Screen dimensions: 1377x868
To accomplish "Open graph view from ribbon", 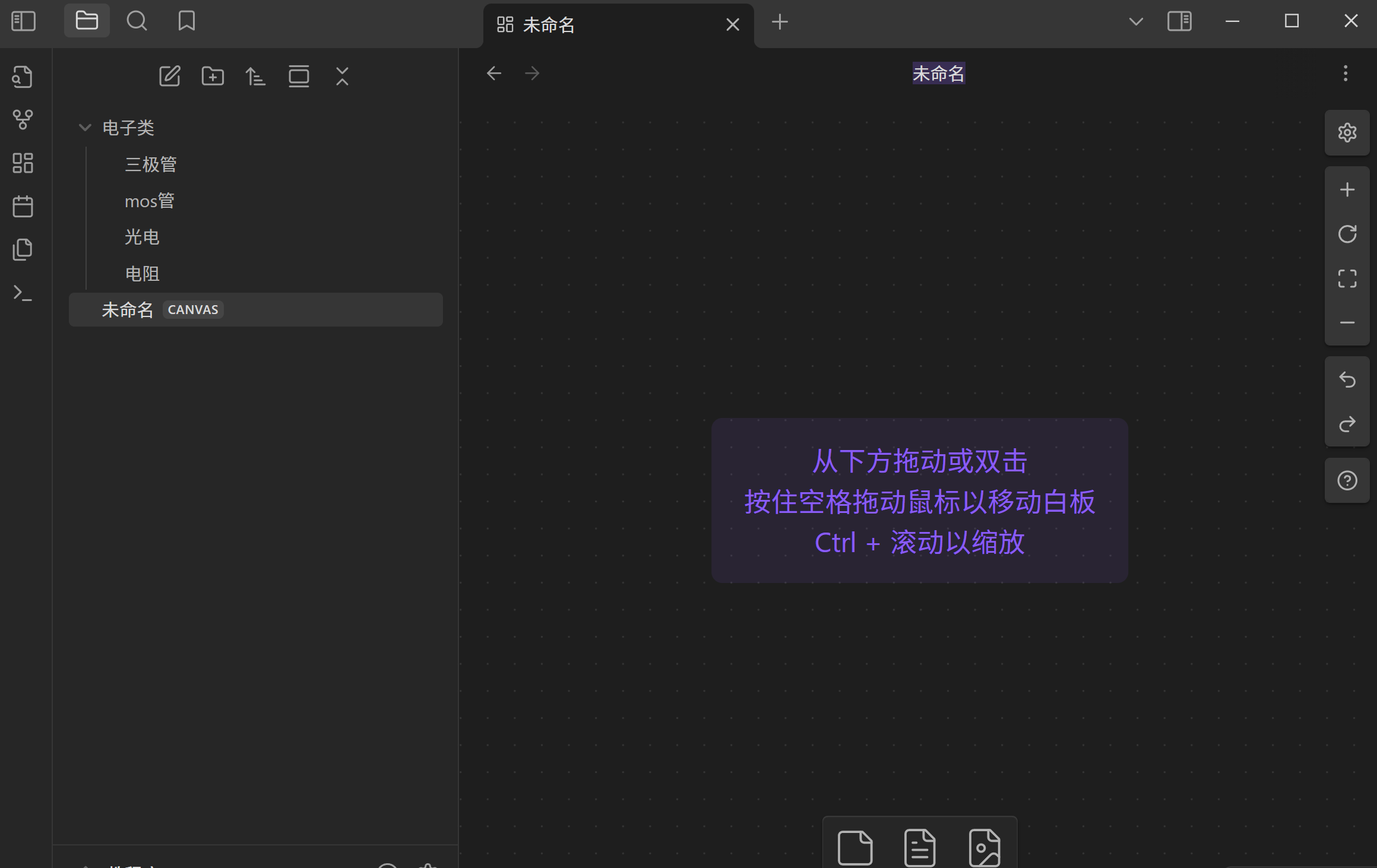I will point(23,119).
